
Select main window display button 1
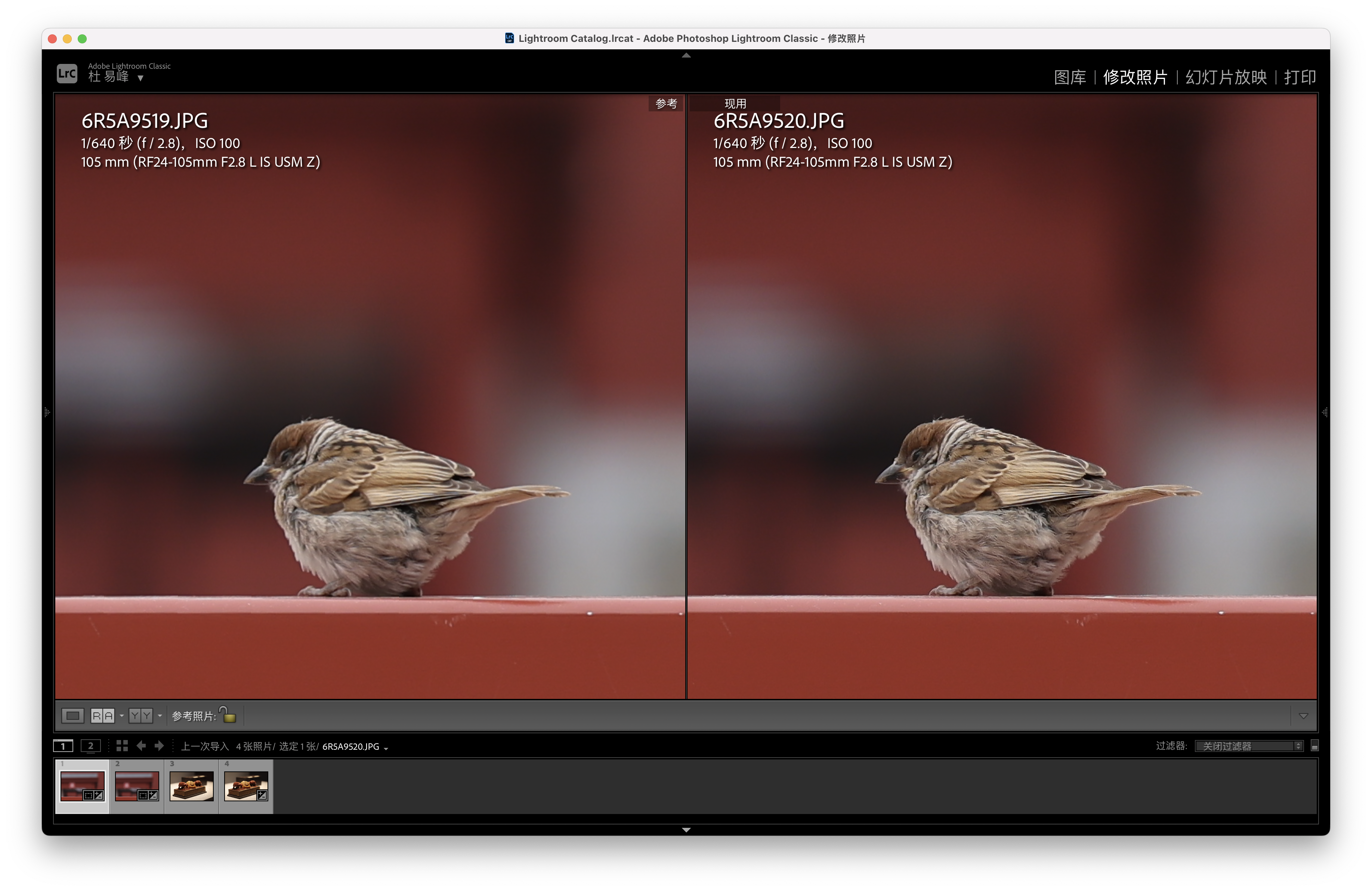click(x=64, y=746)
